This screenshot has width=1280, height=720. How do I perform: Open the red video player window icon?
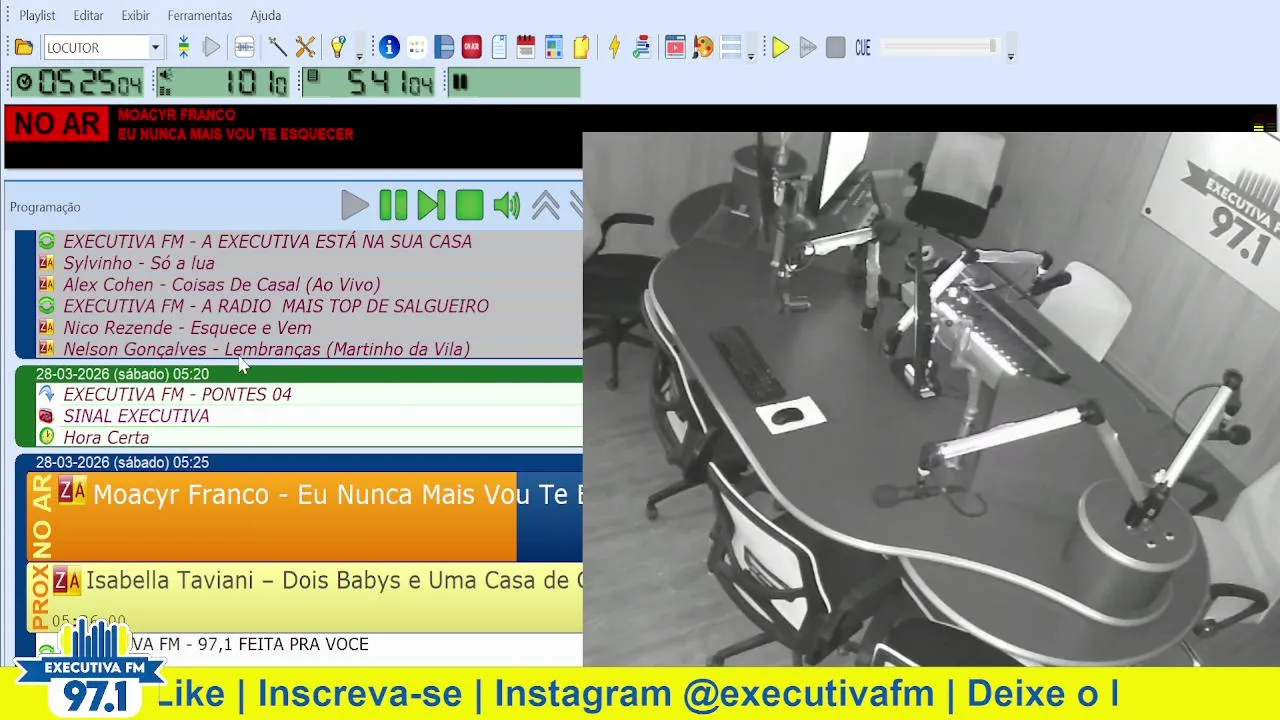[x=675, y=47]
